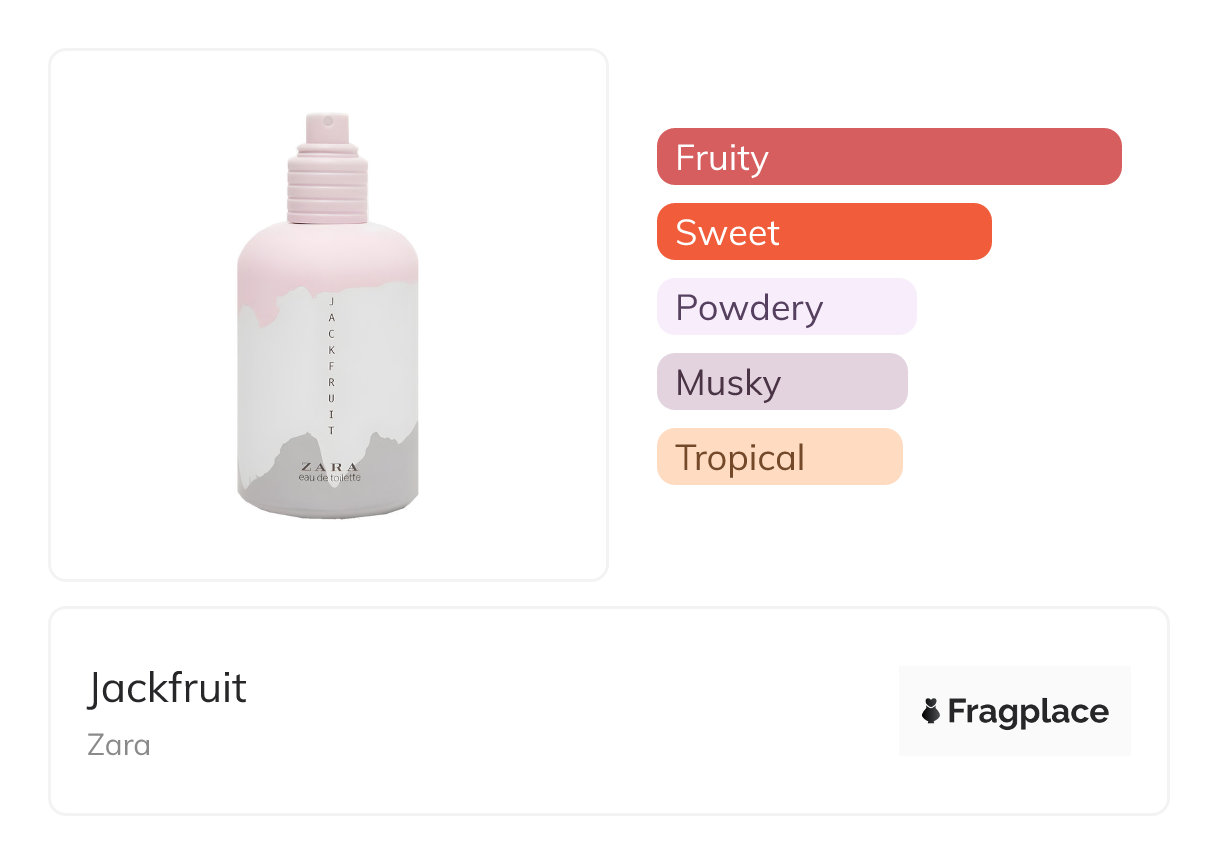Click the "eau de toilette" text on the bottle
1218x864 pixels.
pos(329,478)
